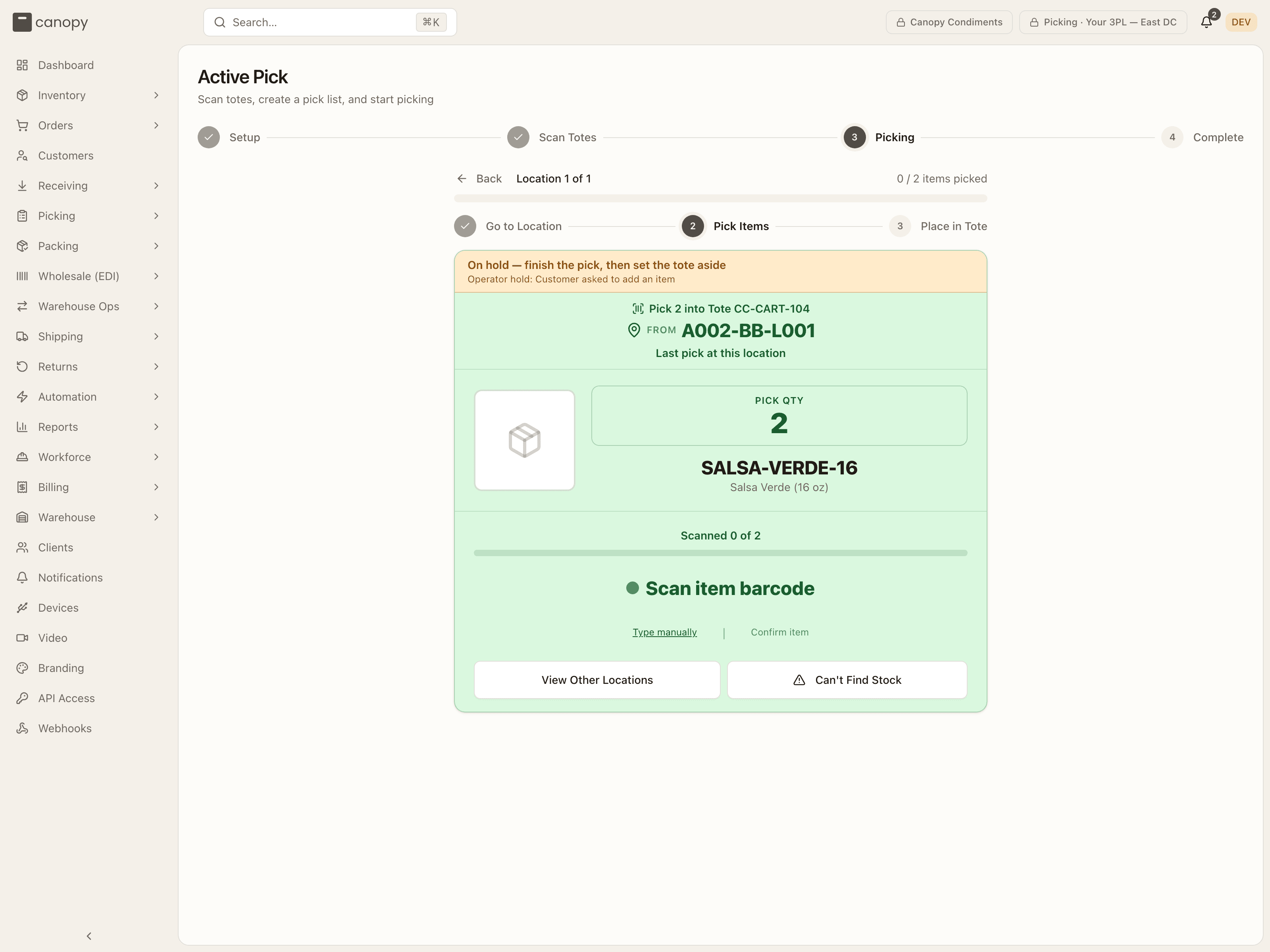Screen dimensions: 1270x952
Task: Expand the Billing section chevron
Action: [156, 487]
